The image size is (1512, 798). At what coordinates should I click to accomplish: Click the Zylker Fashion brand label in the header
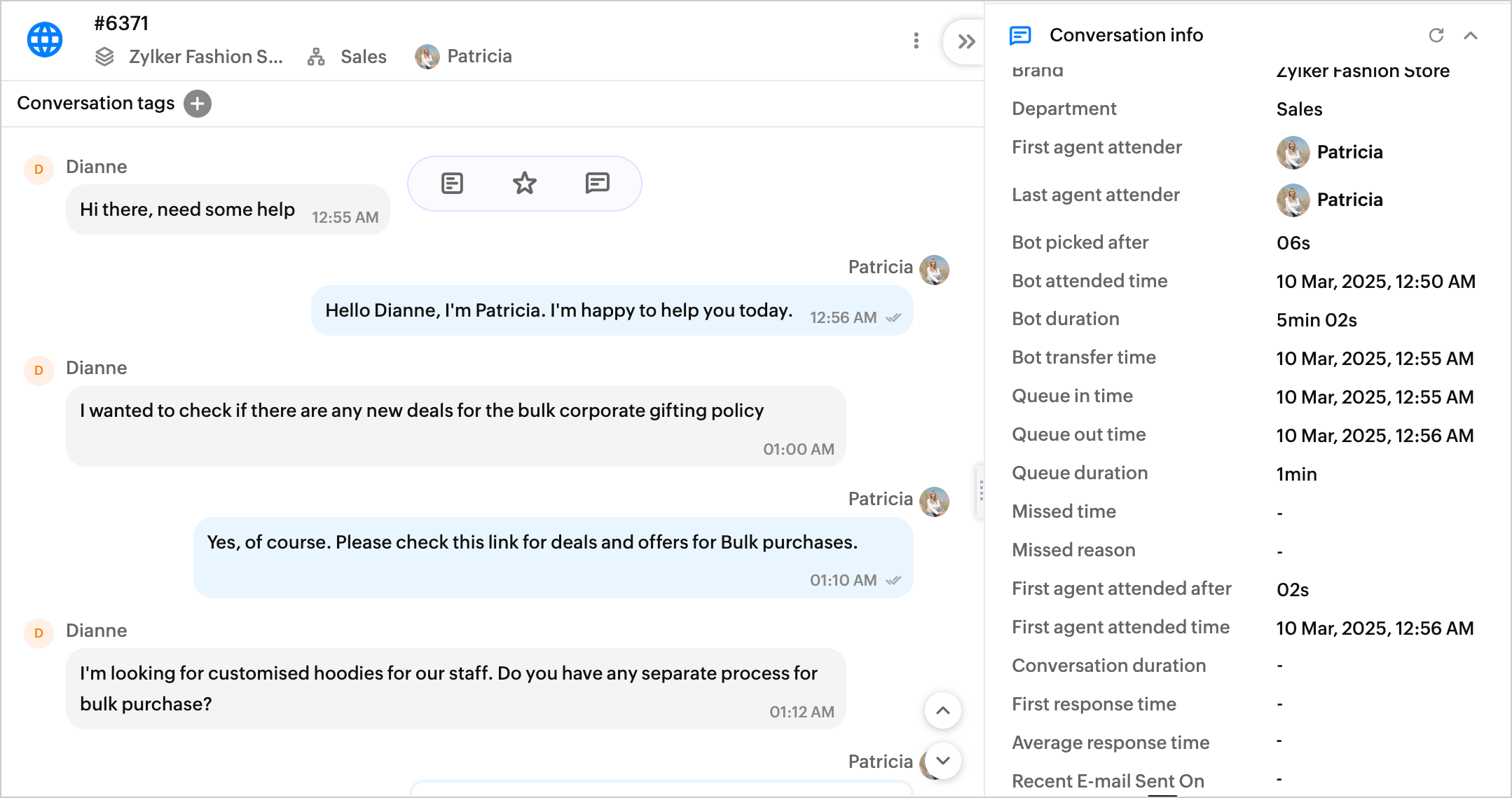coord(205,57)
